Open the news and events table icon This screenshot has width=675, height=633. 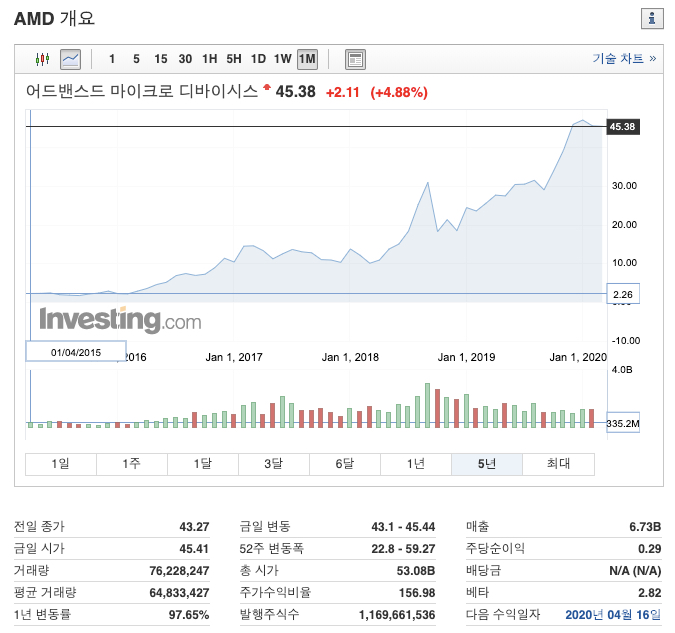[355, 59]
